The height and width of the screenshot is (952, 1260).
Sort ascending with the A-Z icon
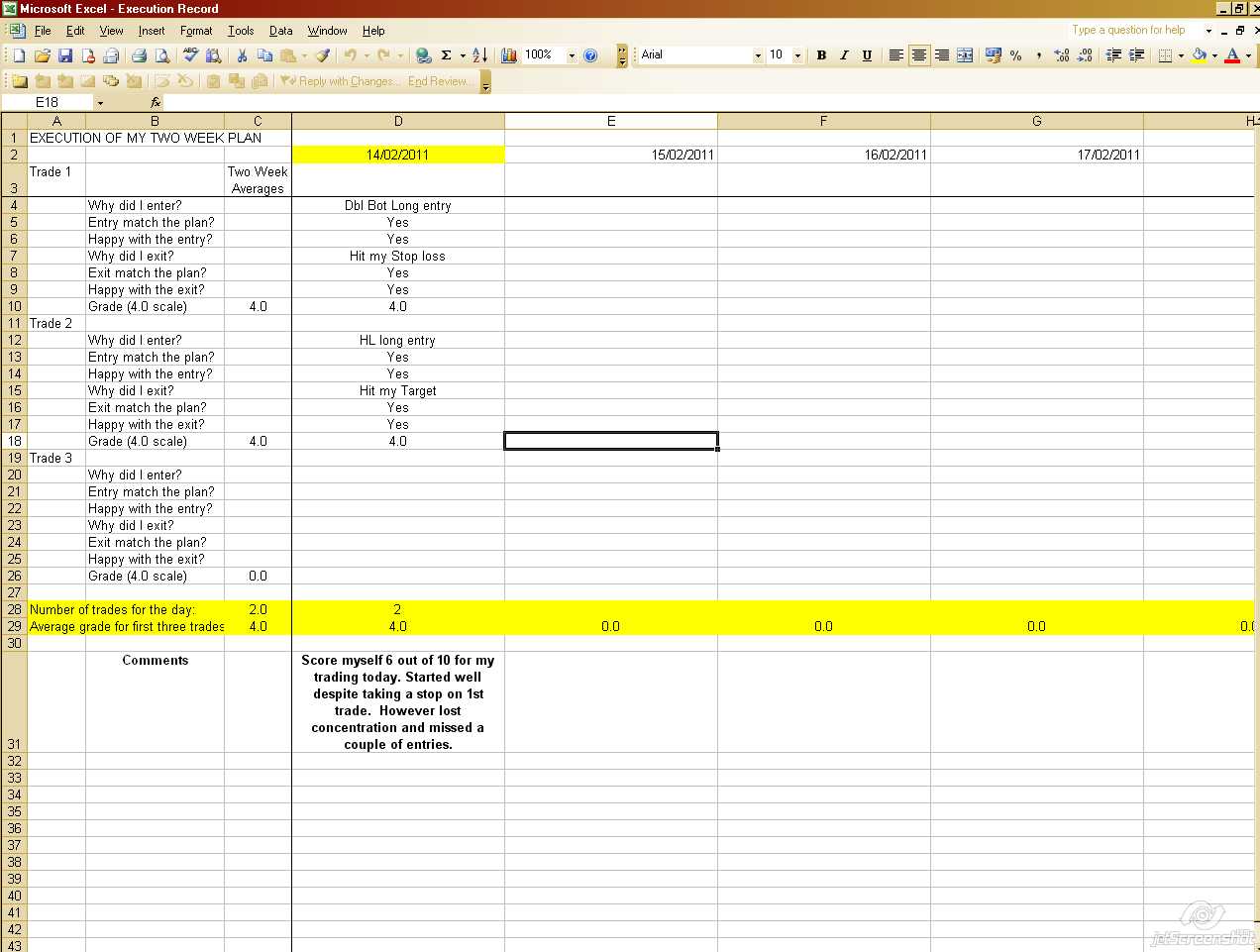pyautogui.click(x=480, y=55)
